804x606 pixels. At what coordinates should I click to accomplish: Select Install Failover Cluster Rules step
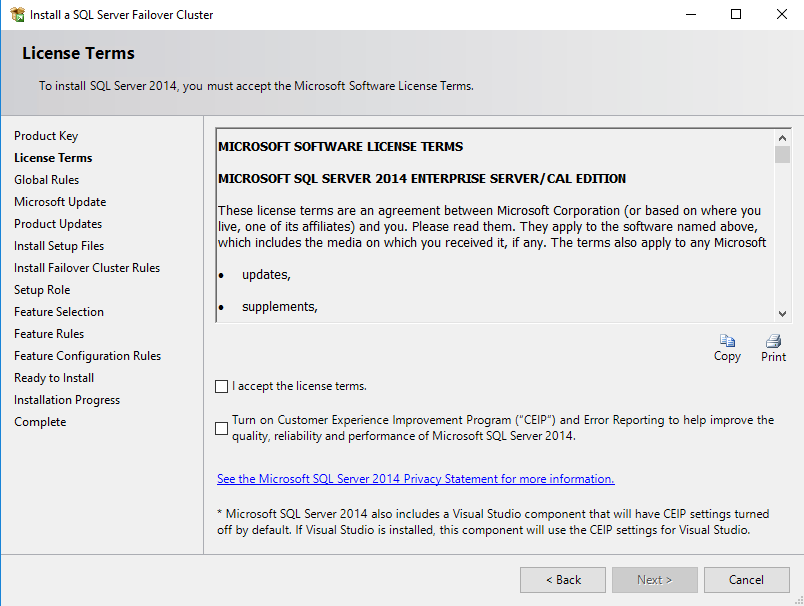click(87, 268)
